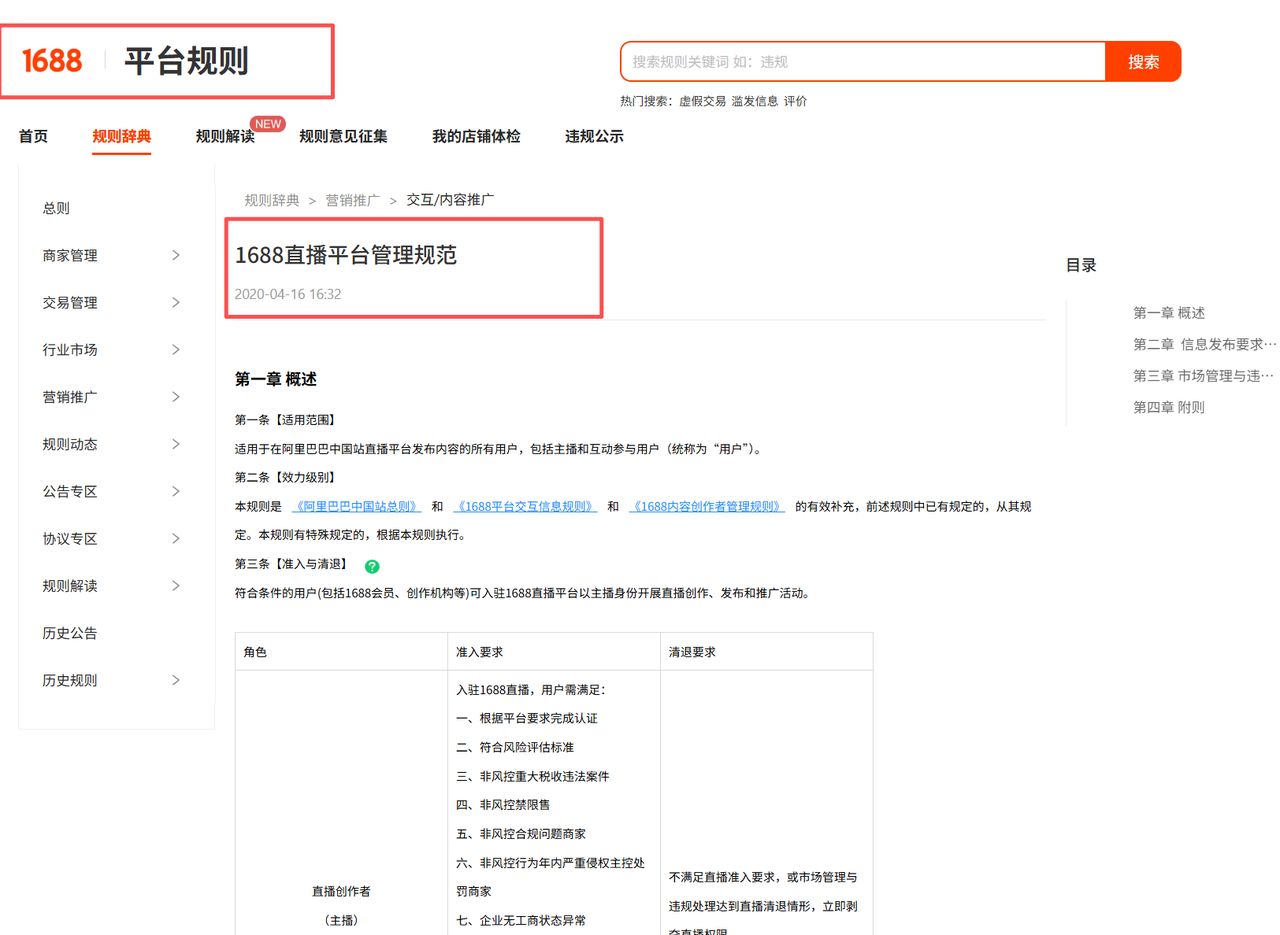Click the 直播创作者 table cell
This screenshot has width=1280, height=935.
341,890
